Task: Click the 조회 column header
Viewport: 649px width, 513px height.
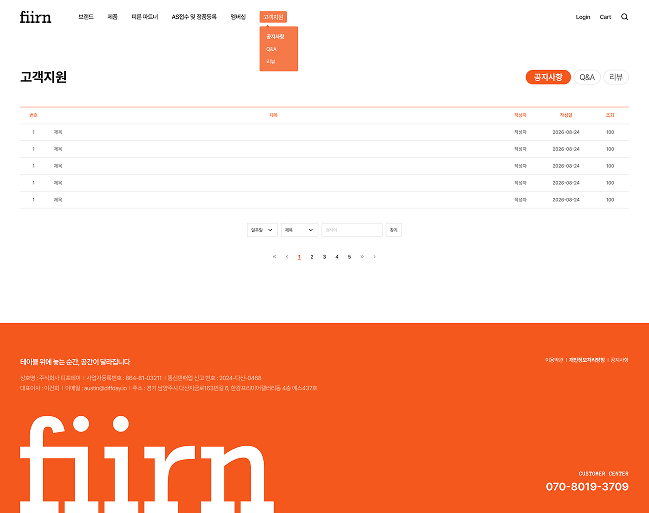Action: pyautogui.click(x=610, y=115)
